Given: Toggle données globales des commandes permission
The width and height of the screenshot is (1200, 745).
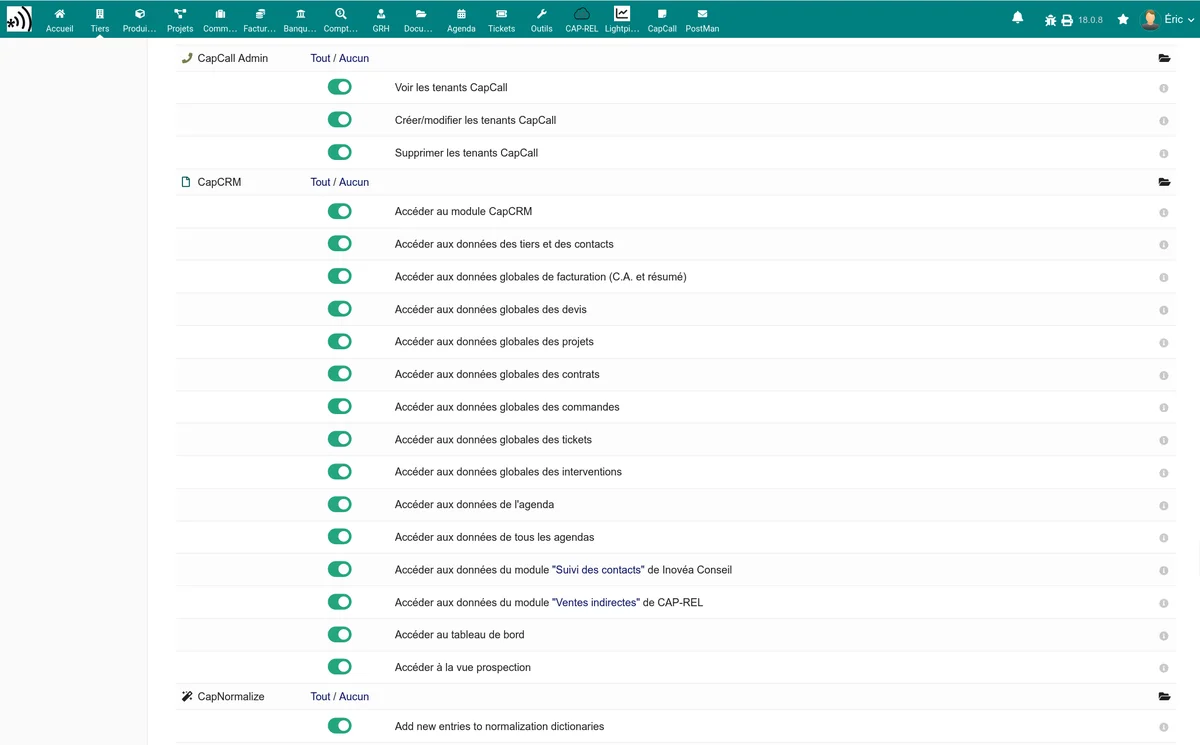Looking at the screenshot, I should 340,407.
